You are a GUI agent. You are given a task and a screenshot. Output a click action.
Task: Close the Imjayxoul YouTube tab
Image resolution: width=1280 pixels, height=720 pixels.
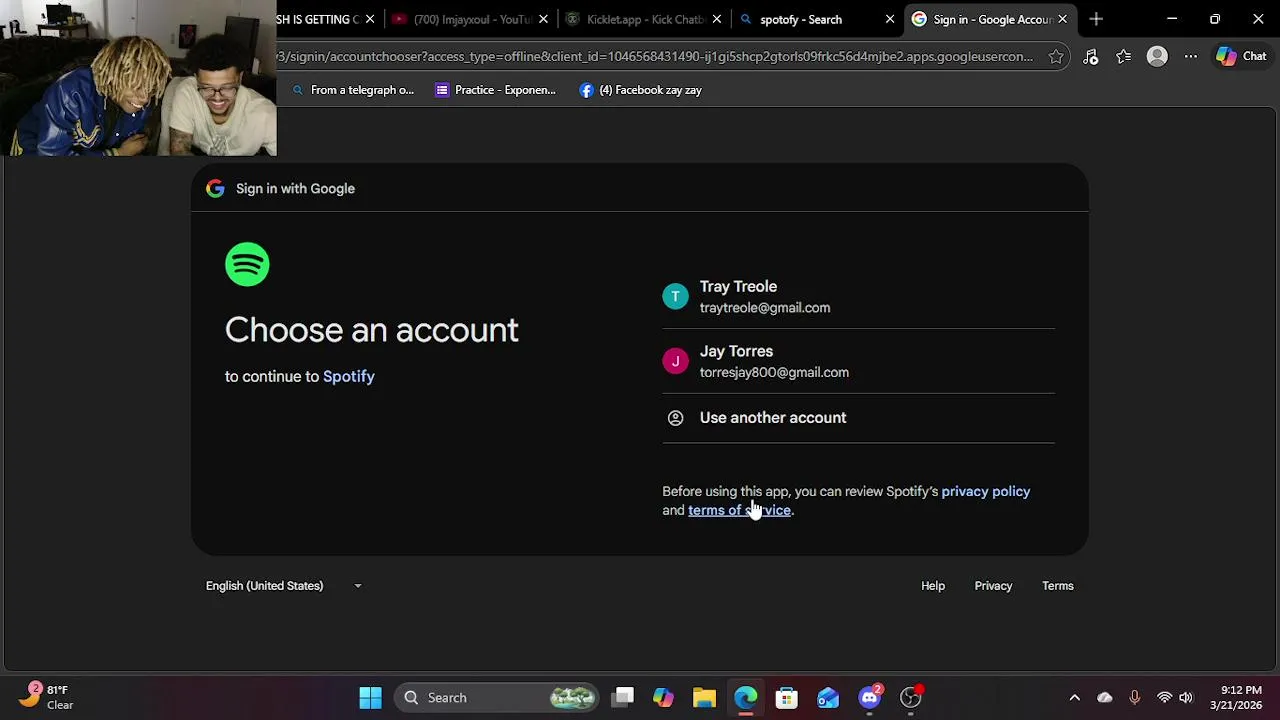pos(544,19)
